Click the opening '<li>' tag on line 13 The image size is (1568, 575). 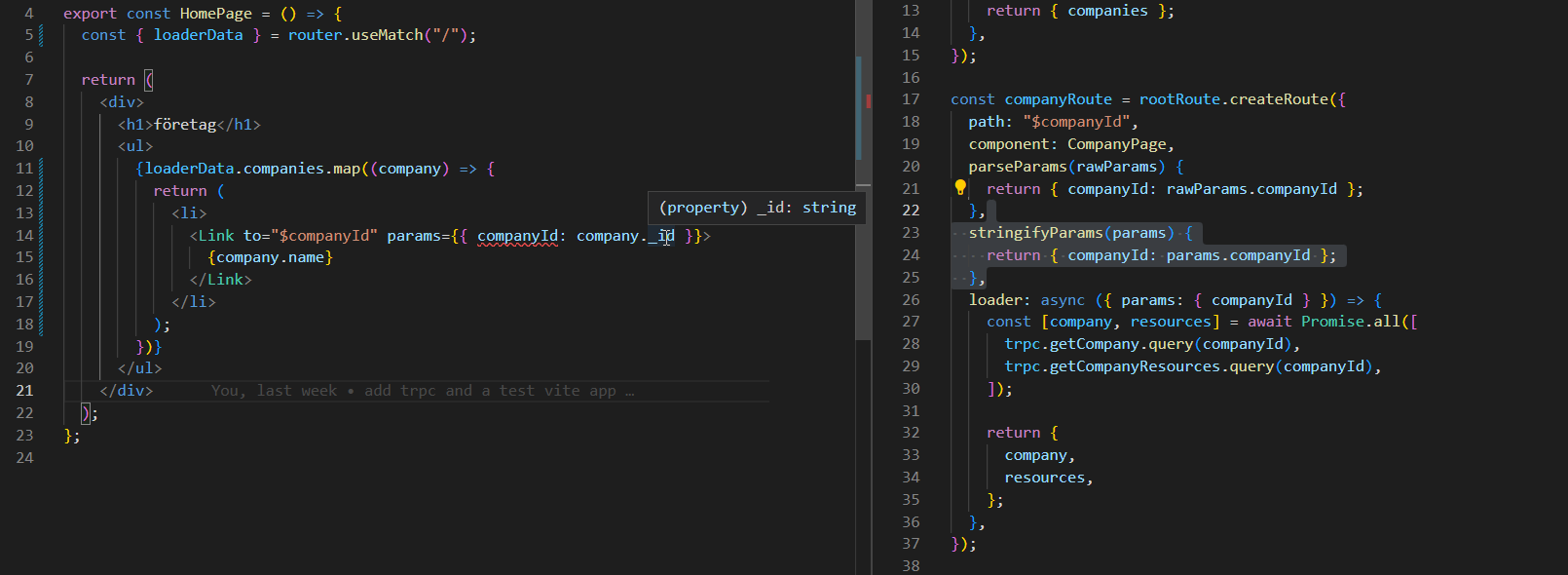coord(189,213)
